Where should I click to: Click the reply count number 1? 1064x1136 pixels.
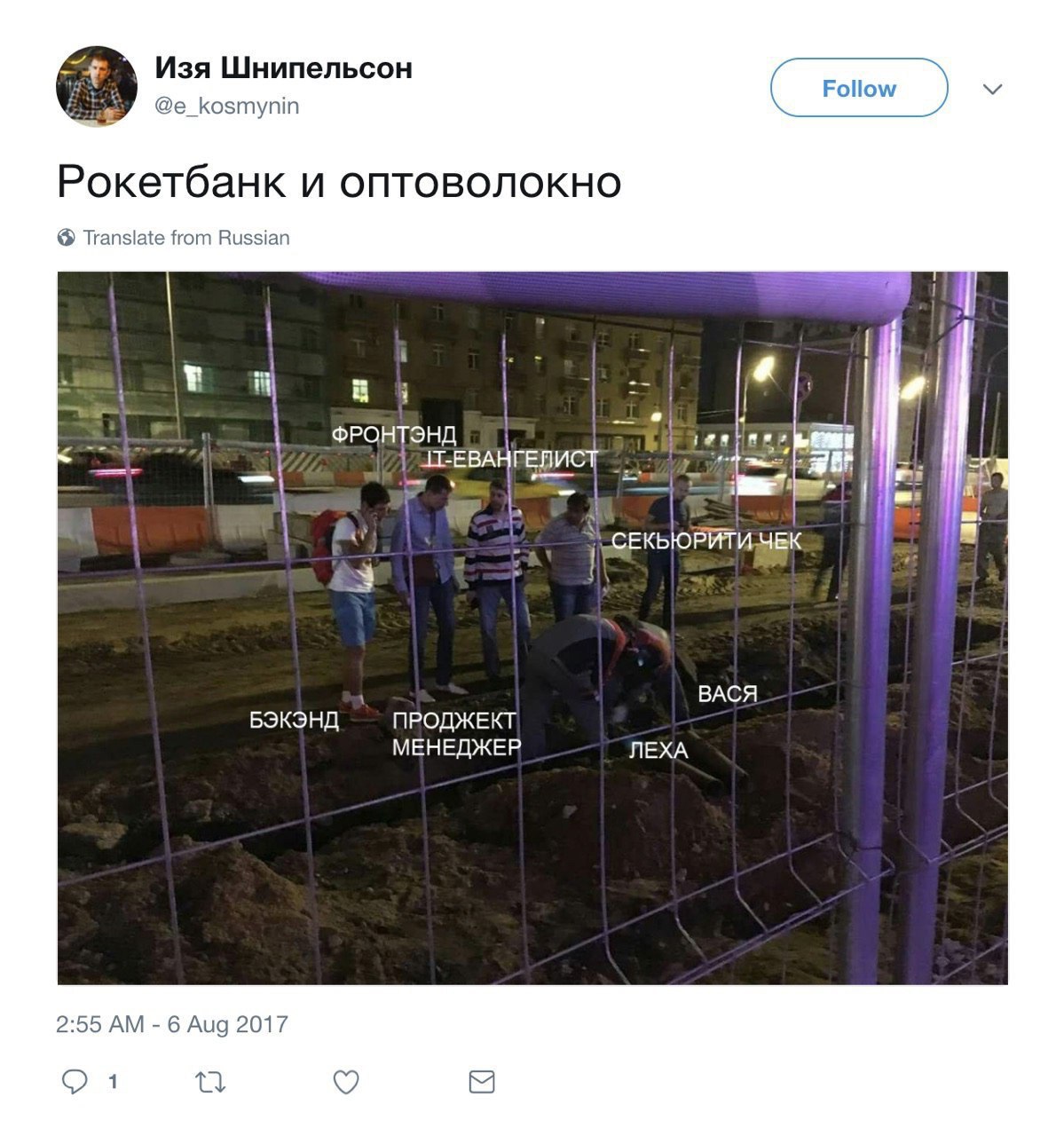pyautogui.click(x=113, y=1082)
